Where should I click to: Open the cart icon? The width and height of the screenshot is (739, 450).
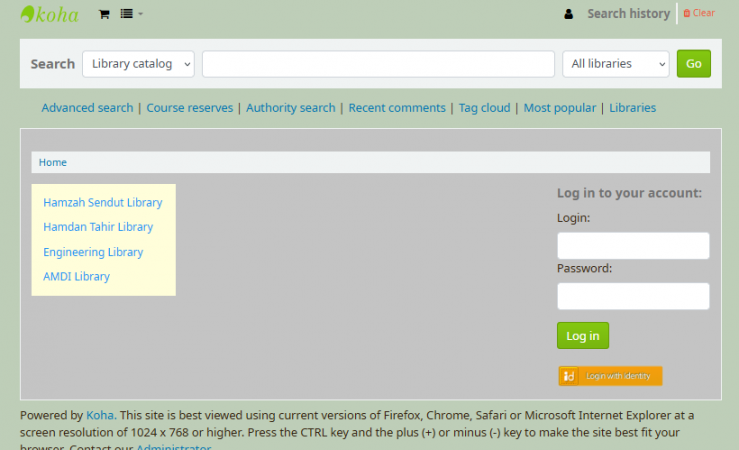(104, 14)
